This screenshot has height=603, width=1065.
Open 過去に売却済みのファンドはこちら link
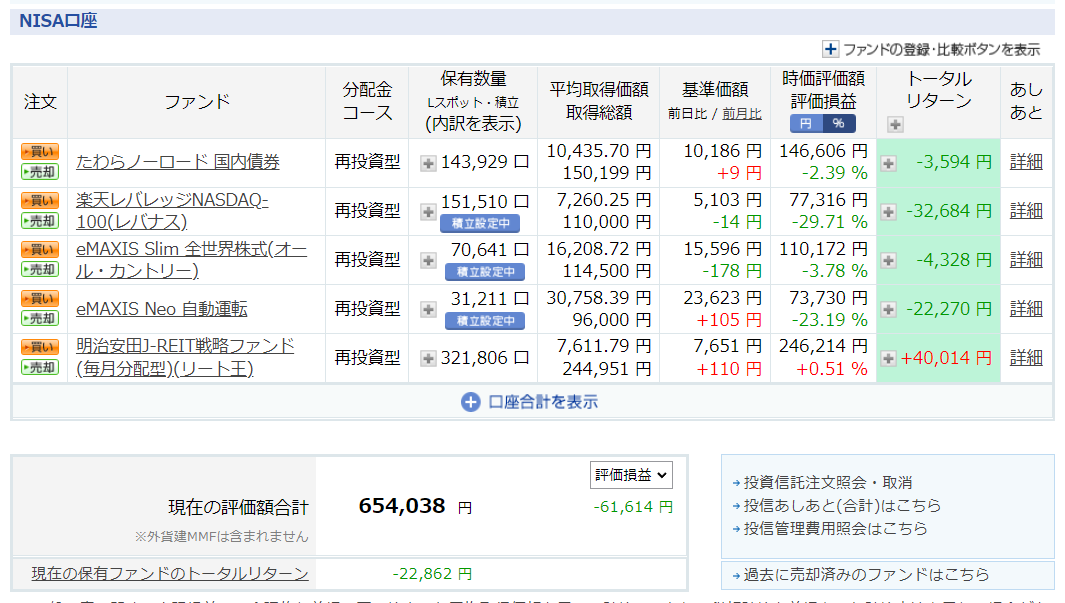pyautogui.click(x=866, y=575)
